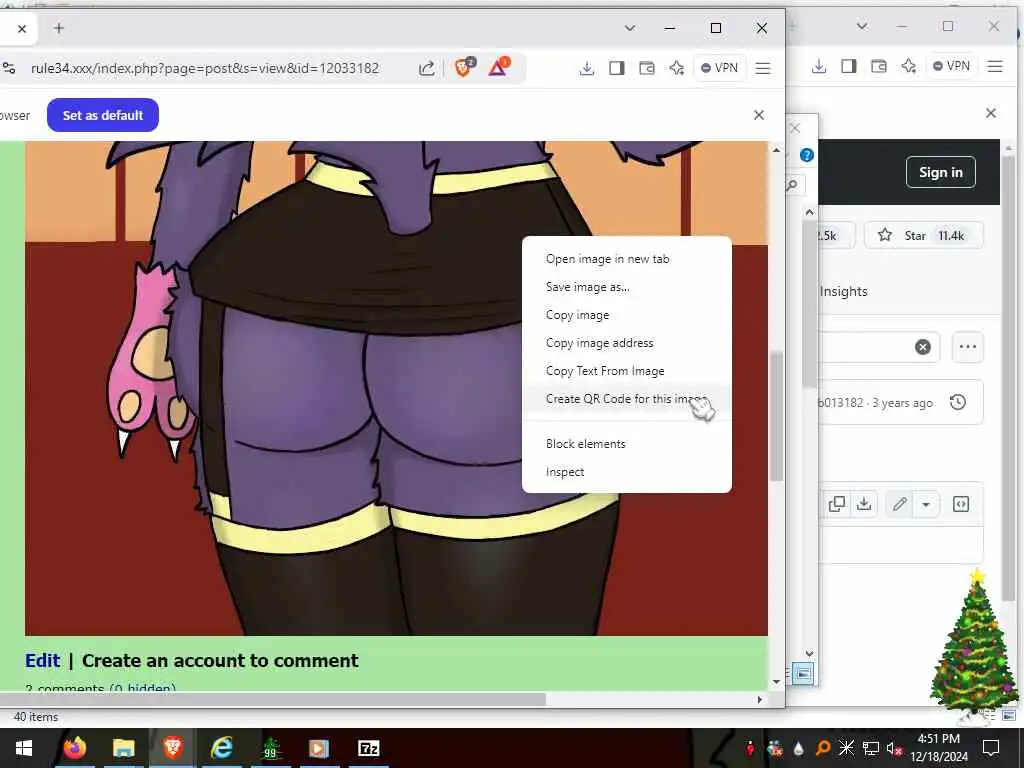Screen dimensions: 1024x768
Task: Toggle VPN in background Brave window
Action: point(952,66)
